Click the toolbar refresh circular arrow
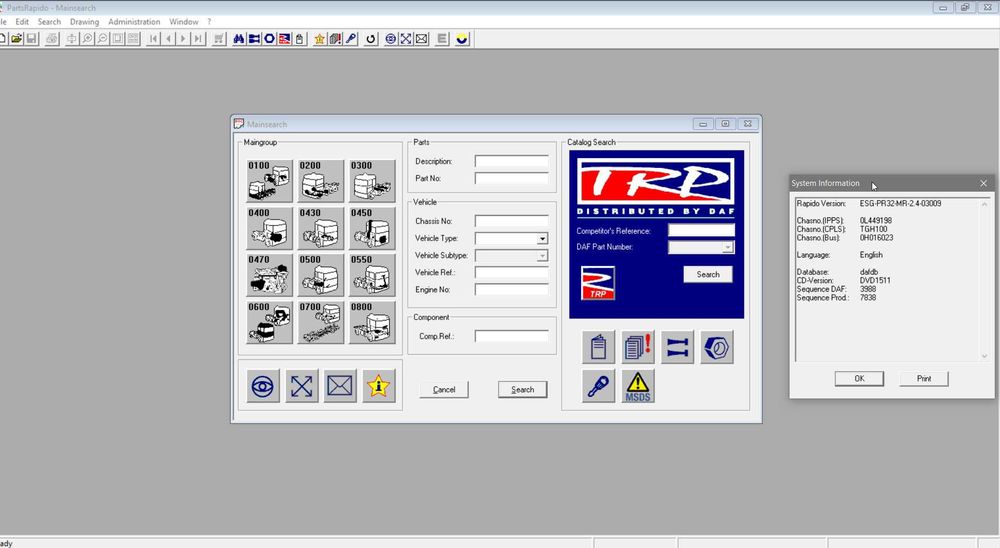 (371, 39)
